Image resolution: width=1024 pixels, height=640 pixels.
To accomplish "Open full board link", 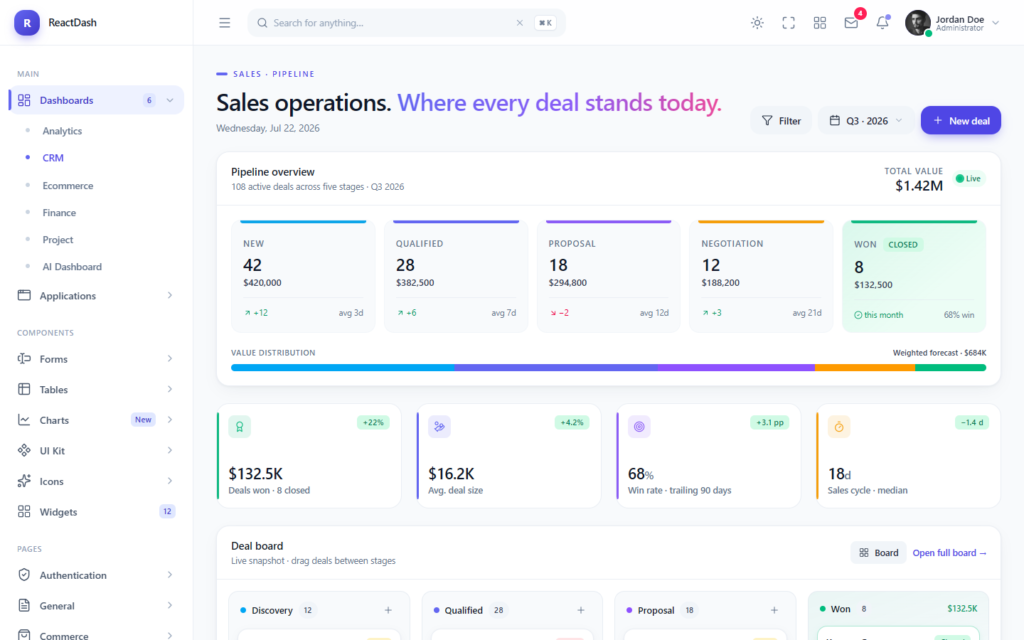I will click(x=949, y=552).
